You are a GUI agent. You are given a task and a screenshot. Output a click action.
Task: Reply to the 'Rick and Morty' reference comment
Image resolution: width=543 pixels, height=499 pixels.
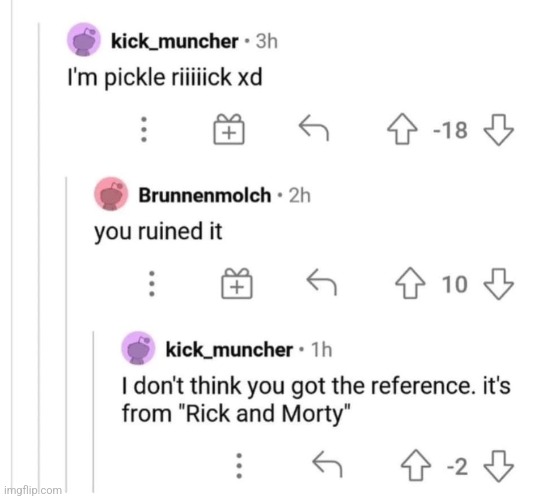pos(327,464)
